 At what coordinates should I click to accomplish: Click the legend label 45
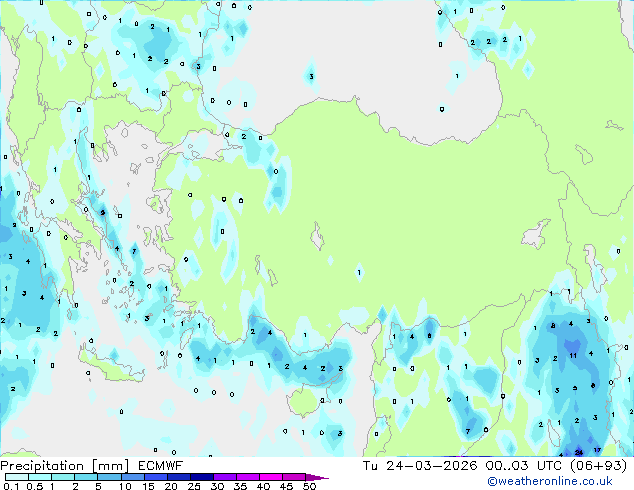287,486
